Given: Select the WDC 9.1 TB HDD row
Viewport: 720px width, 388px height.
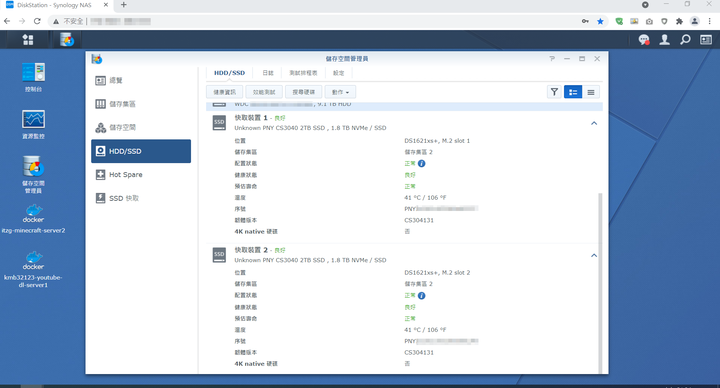Looking at the screenshot, I should pyautogui.click(x=404, y=106).
